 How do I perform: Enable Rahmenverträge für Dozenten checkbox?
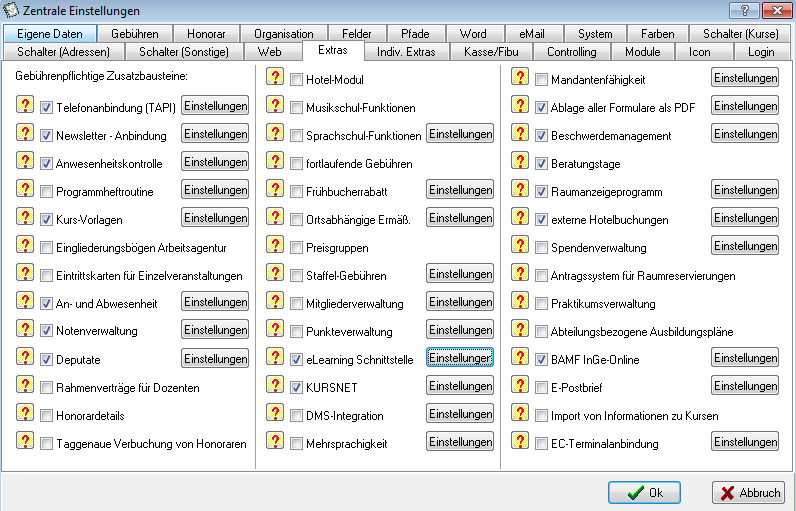[46, 388]
